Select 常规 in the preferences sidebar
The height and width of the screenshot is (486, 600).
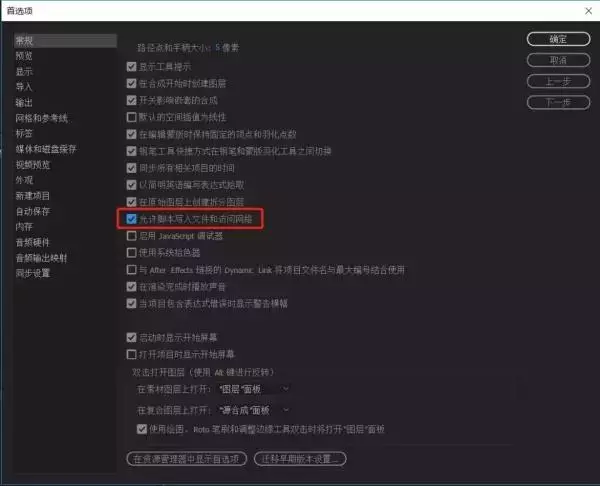point(65,41)
